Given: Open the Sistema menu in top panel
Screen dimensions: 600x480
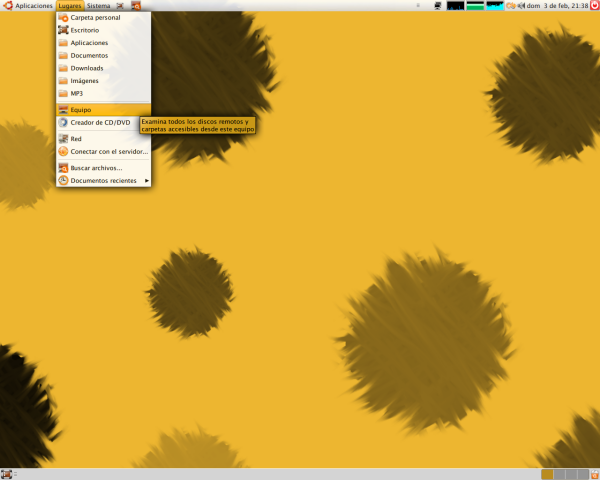Looking at the screenshot, I should pyautogui.click(x=98, y=6).
